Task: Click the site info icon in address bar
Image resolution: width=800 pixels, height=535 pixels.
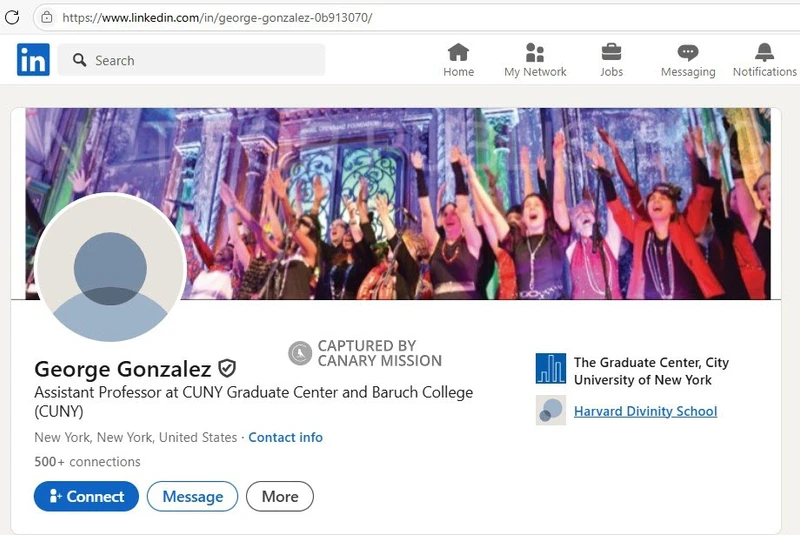Action: click(x=46, y=17)
